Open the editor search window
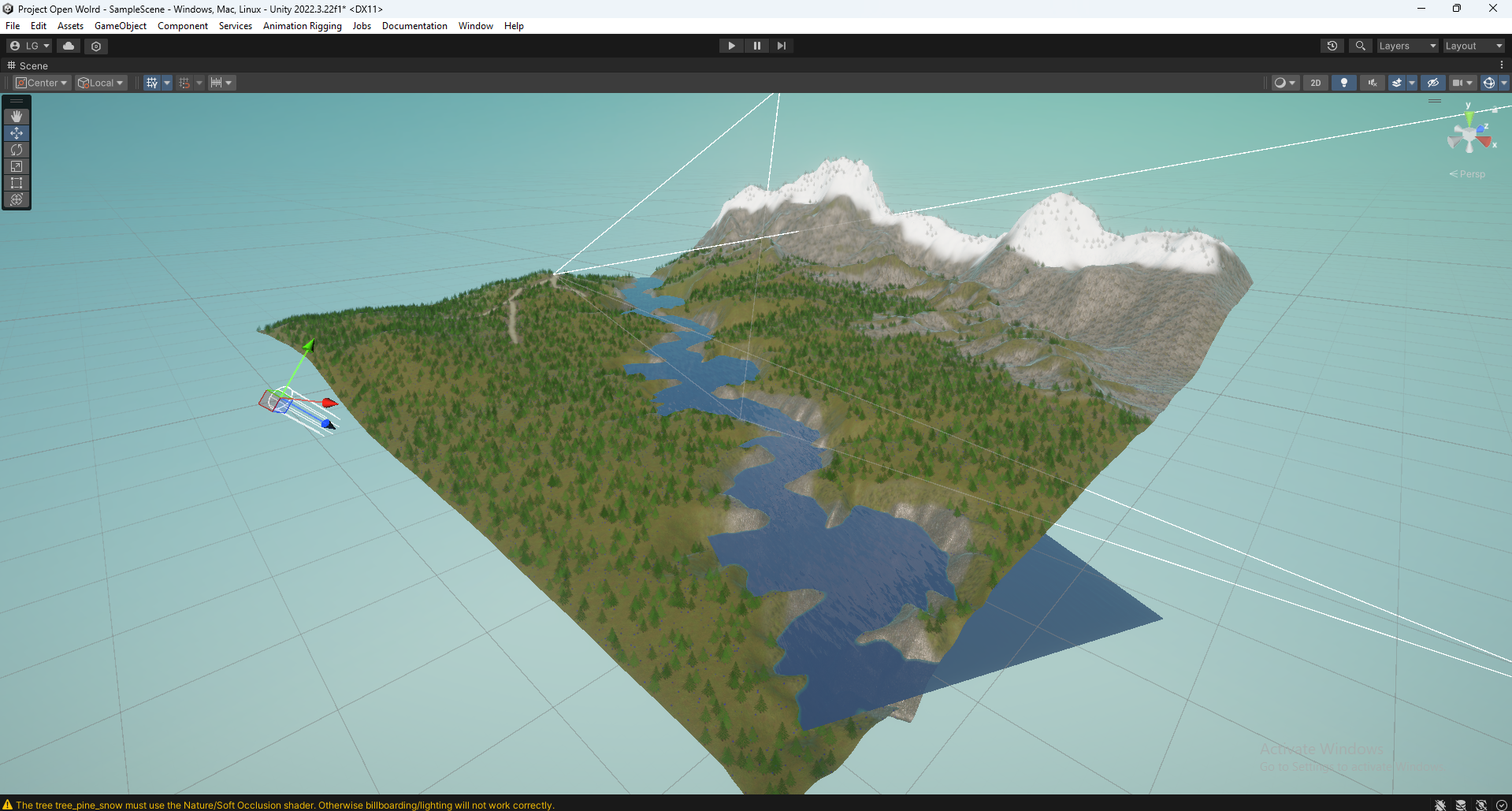This screenshot has width=1512, height=811. click(x=1360, y=45)
